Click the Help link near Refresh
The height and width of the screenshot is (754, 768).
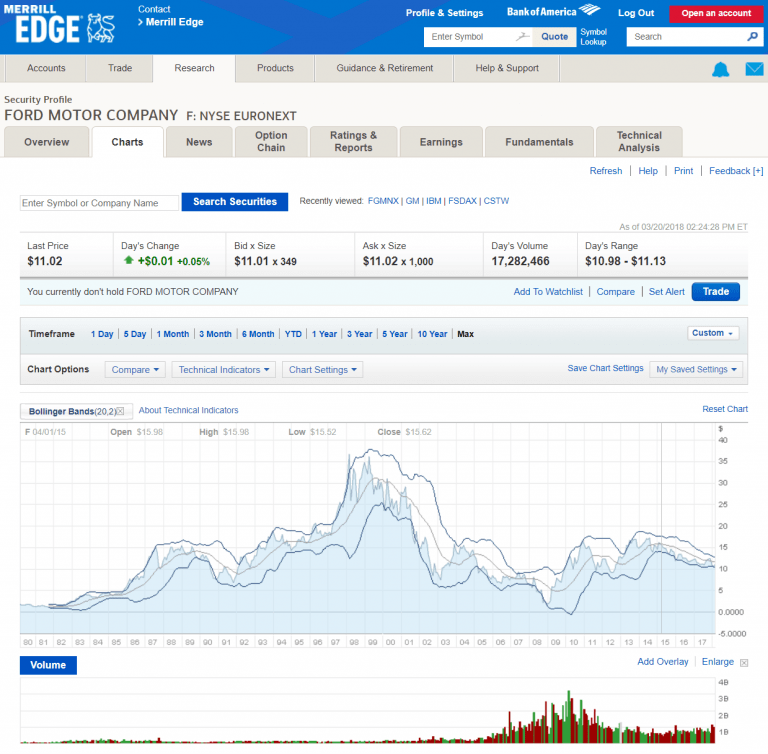(648, 170)
